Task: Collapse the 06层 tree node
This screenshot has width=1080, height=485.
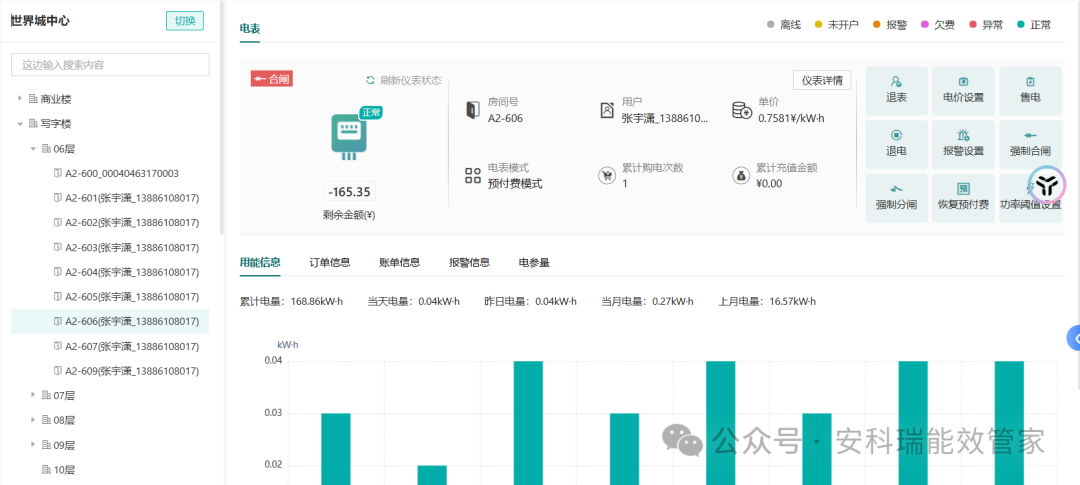Action: [32, 149]
